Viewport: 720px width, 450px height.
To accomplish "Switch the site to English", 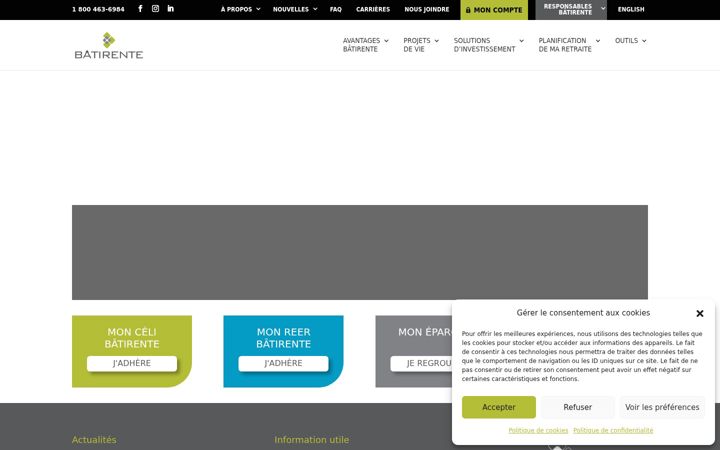I will point(631,9).
